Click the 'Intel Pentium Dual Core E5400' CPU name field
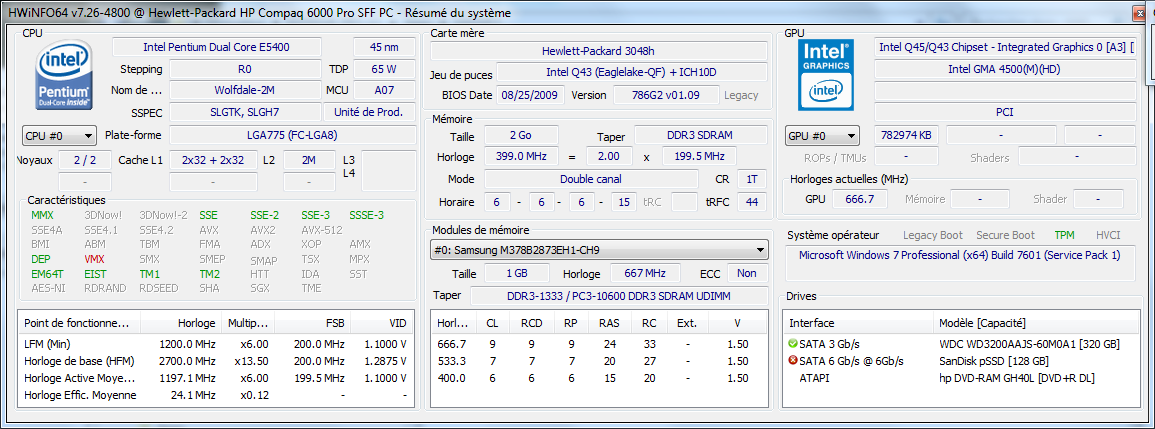 pos(217,47)
